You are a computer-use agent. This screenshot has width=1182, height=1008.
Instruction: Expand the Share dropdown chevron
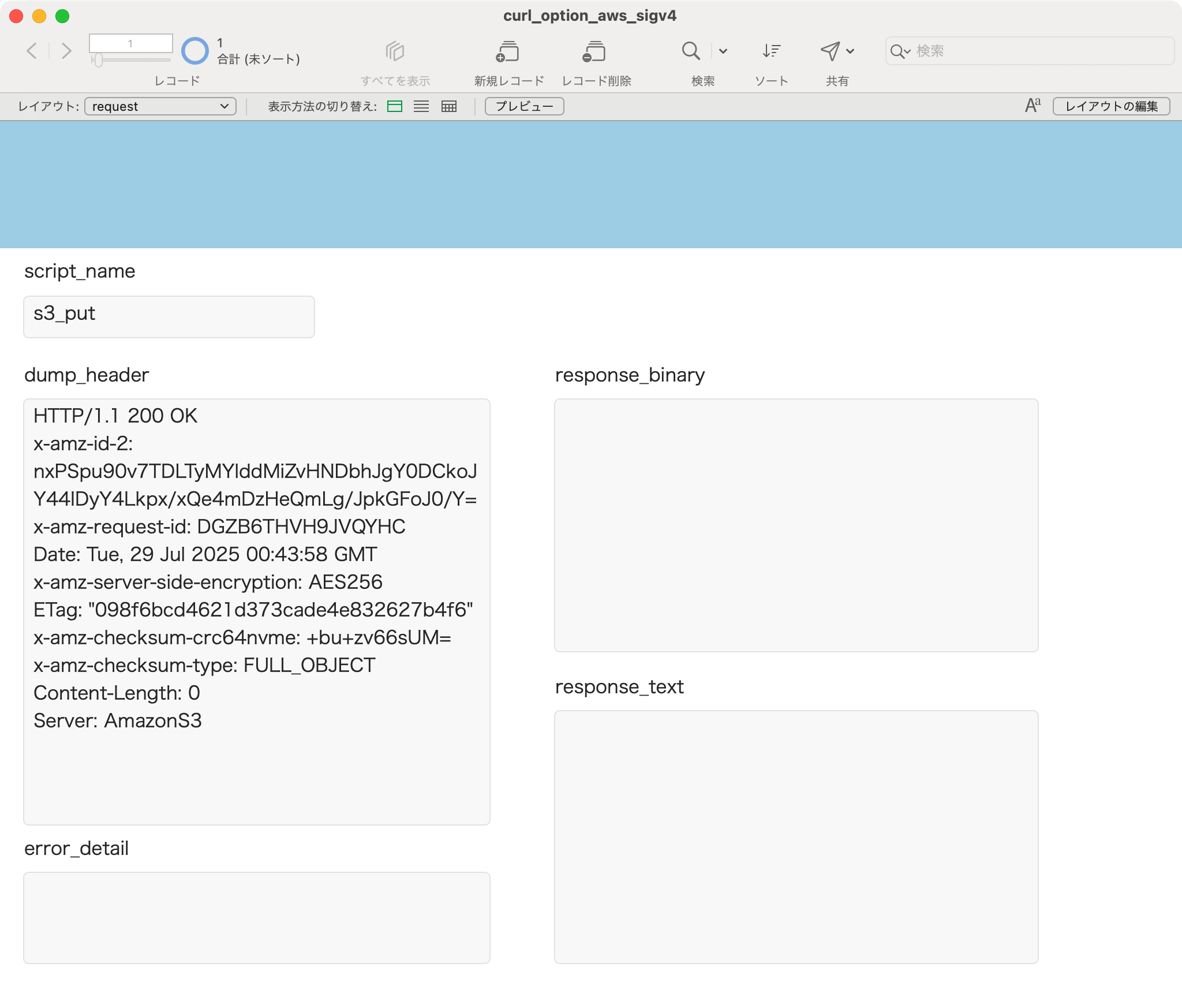tap(850, 51)
